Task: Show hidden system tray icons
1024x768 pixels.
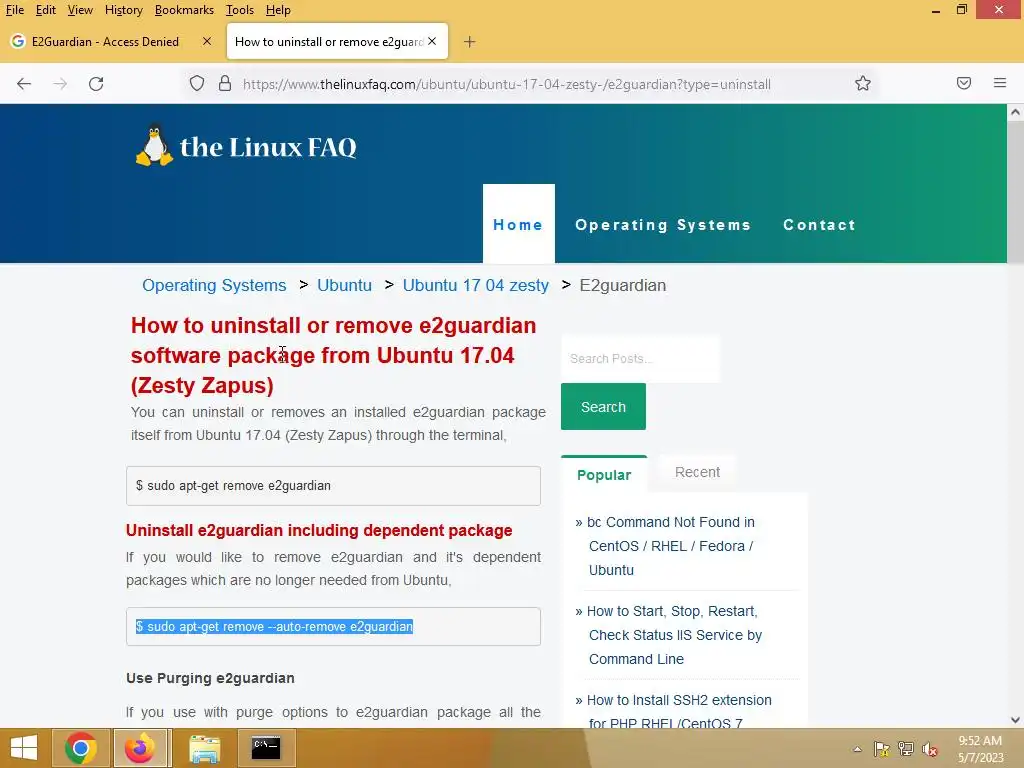Action: [x=857, y=749]
